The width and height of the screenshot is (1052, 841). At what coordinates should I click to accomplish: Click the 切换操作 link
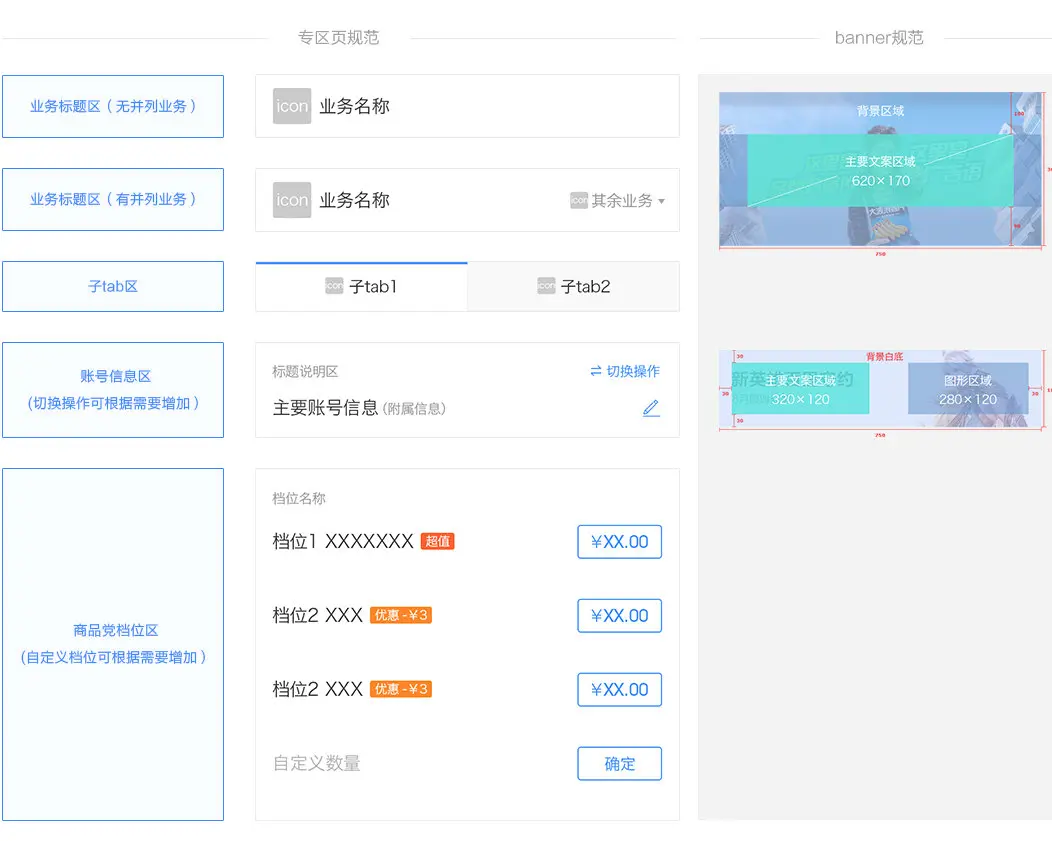coord(633,371)
